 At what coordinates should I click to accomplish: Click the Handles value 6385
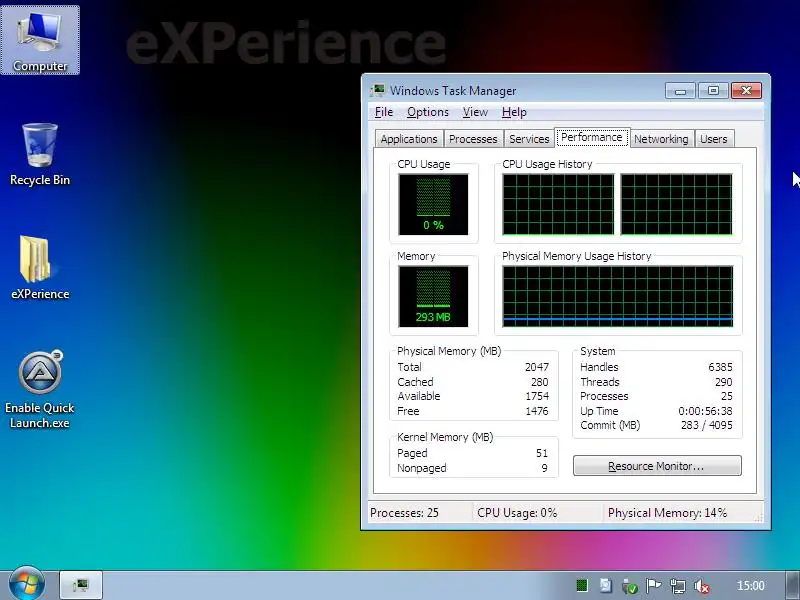[720, 367]
